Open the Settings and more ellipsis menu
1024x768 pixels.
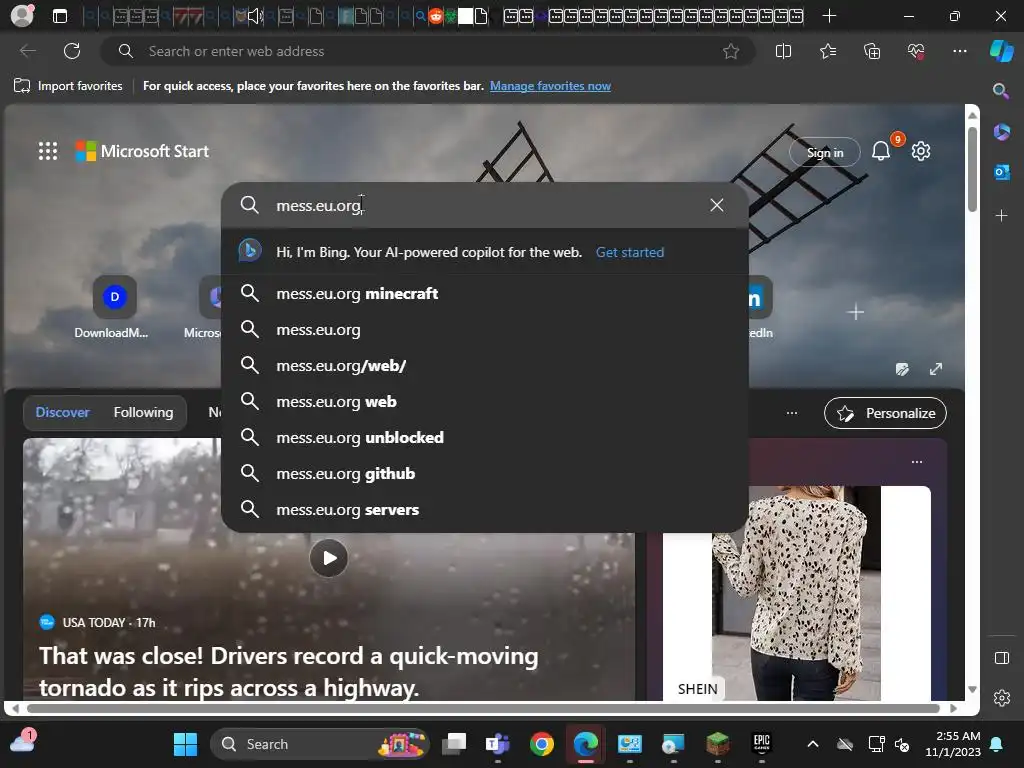pos(959,51)
